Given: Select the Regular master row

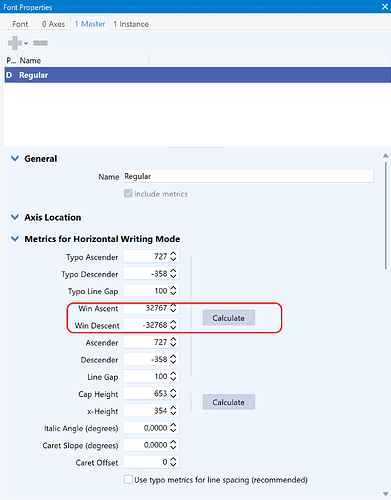Looking at the screenshot, I should (x=198, y=75).
